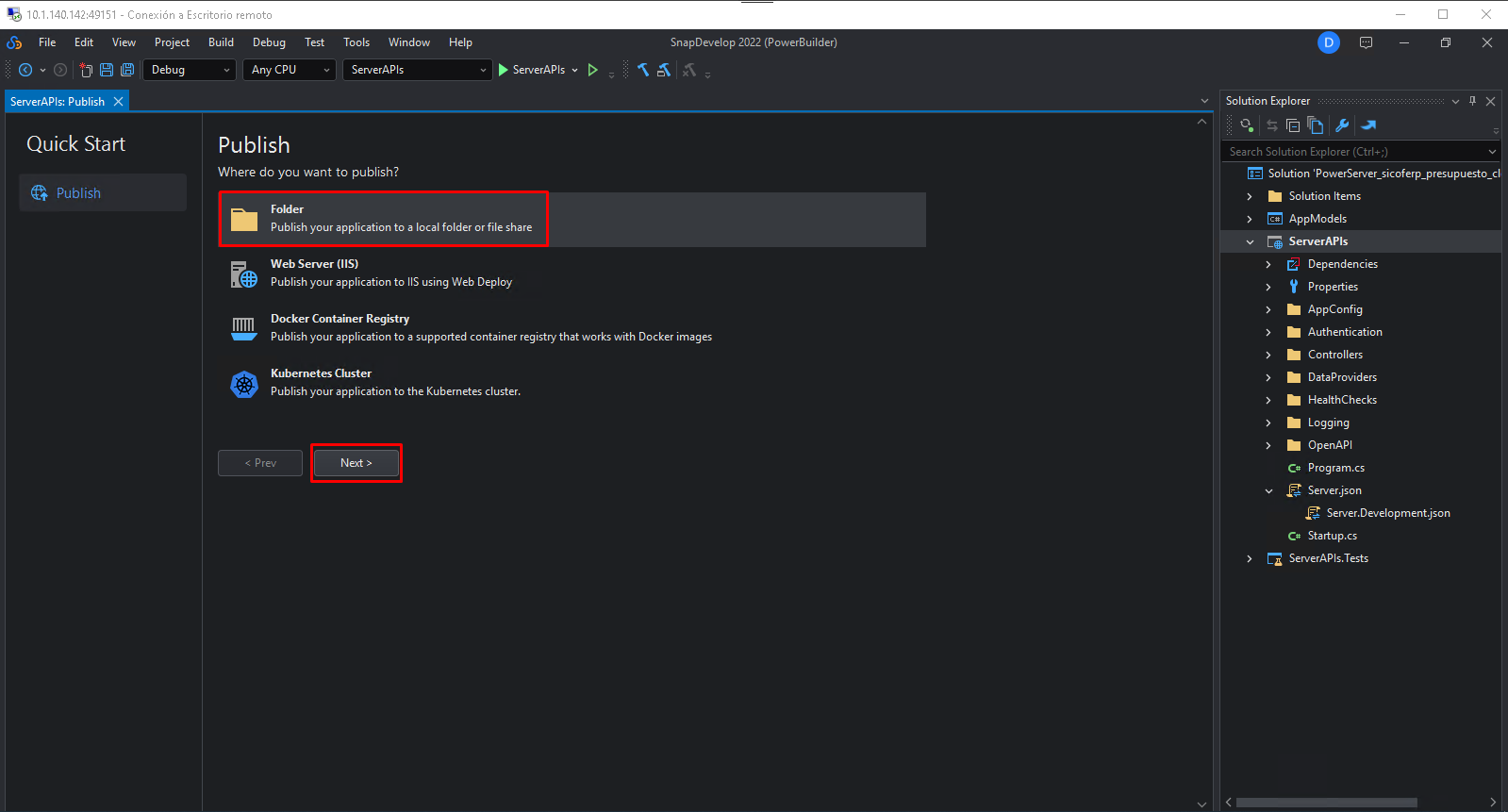The height and width of the screenshot is (812, 1508).
Task: Click Show All Files icon in Solution Explorer
Action: click(x=1316, y=125)
